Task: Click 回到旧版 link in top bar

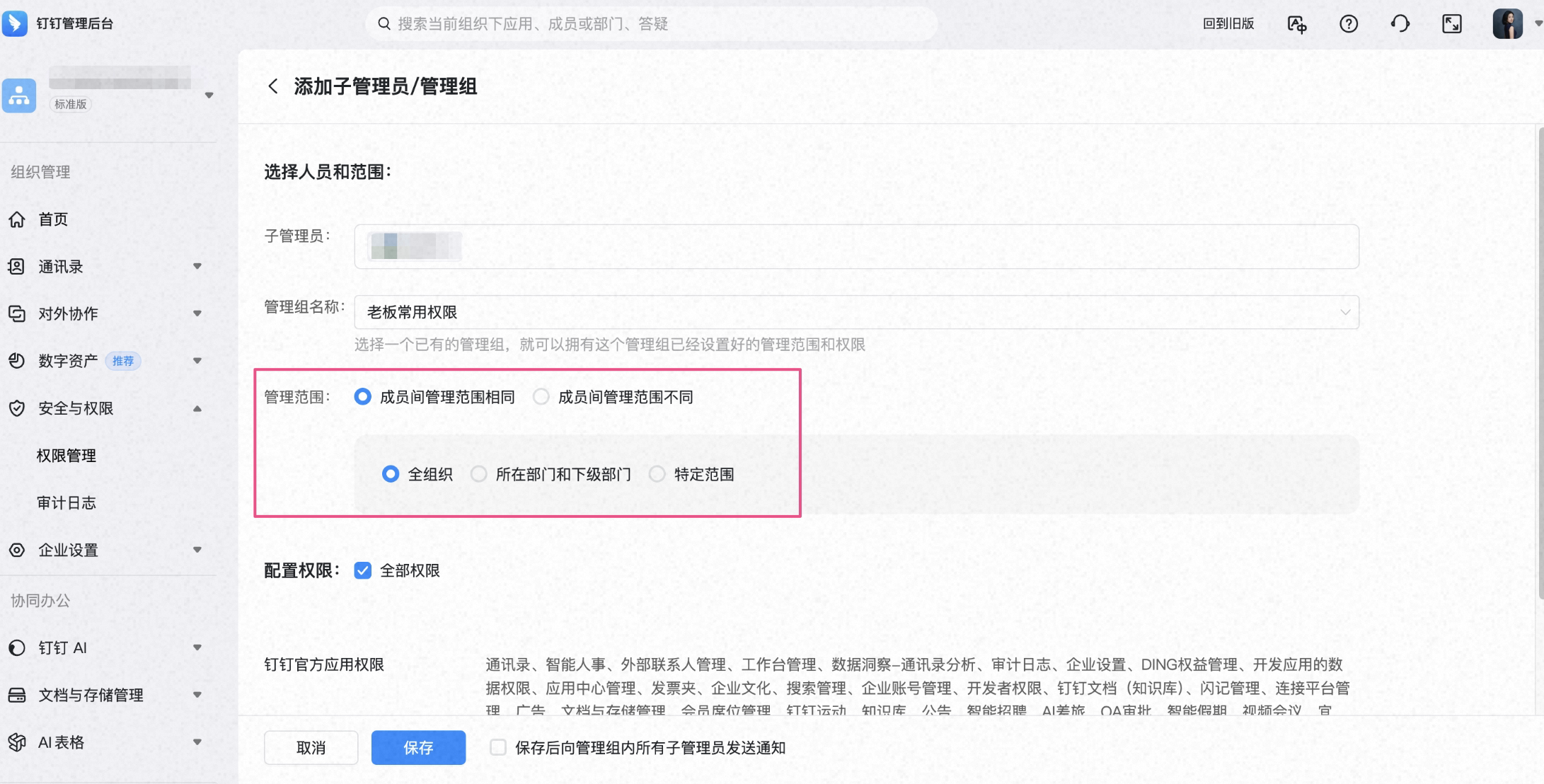Action: tap(1228, 23)
